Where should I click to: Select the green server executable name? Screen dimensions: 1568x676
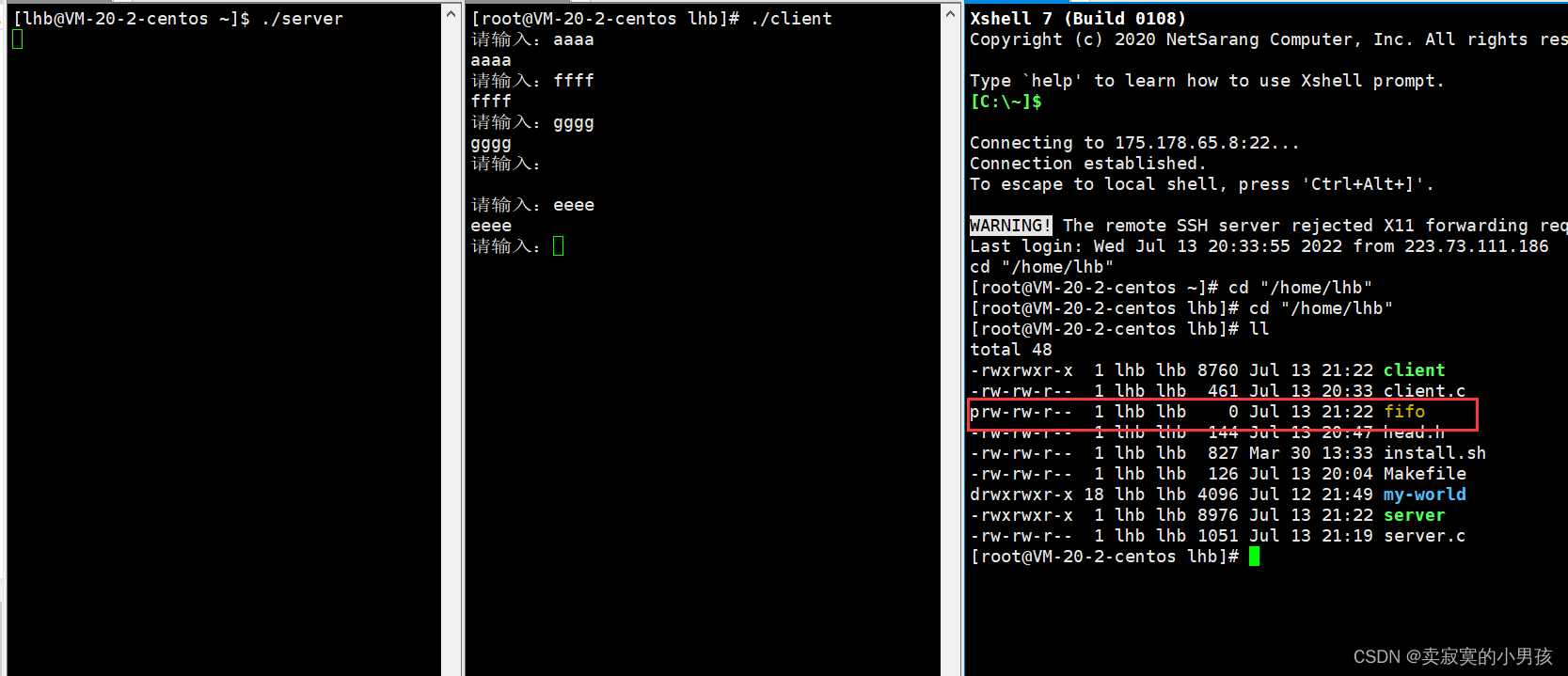(1415, 515)
